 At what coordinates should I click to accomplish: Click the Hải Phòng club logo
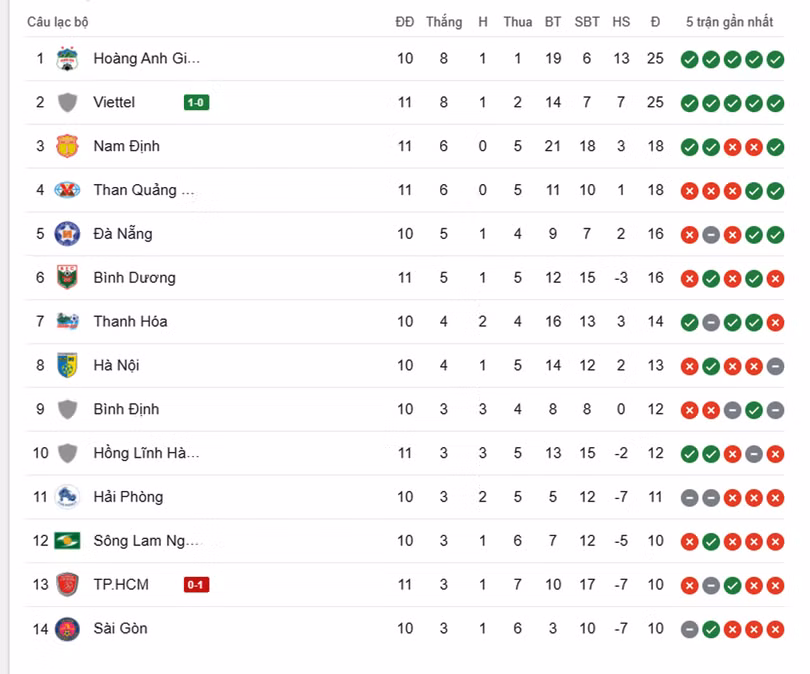pyautogui.click(x=67, y=497)
